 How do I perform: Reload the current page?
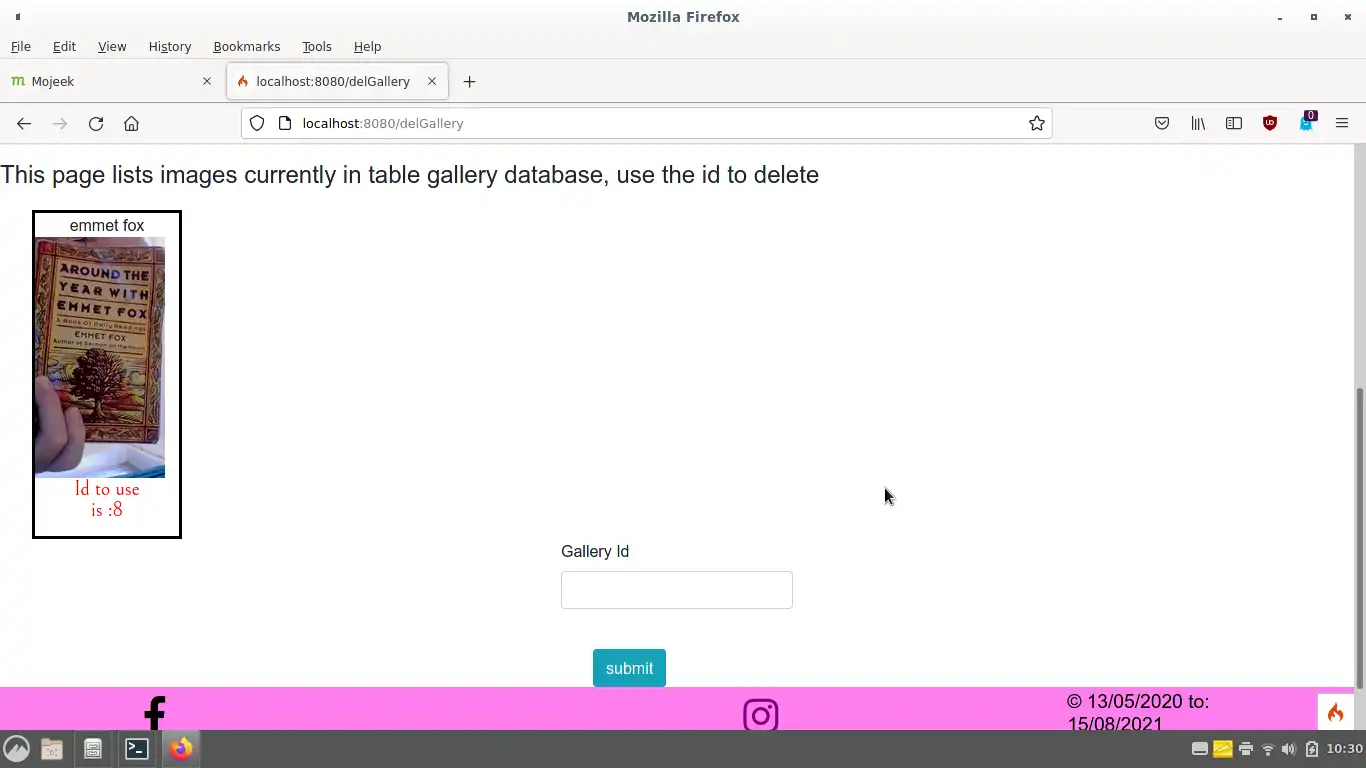coord(96,123)
